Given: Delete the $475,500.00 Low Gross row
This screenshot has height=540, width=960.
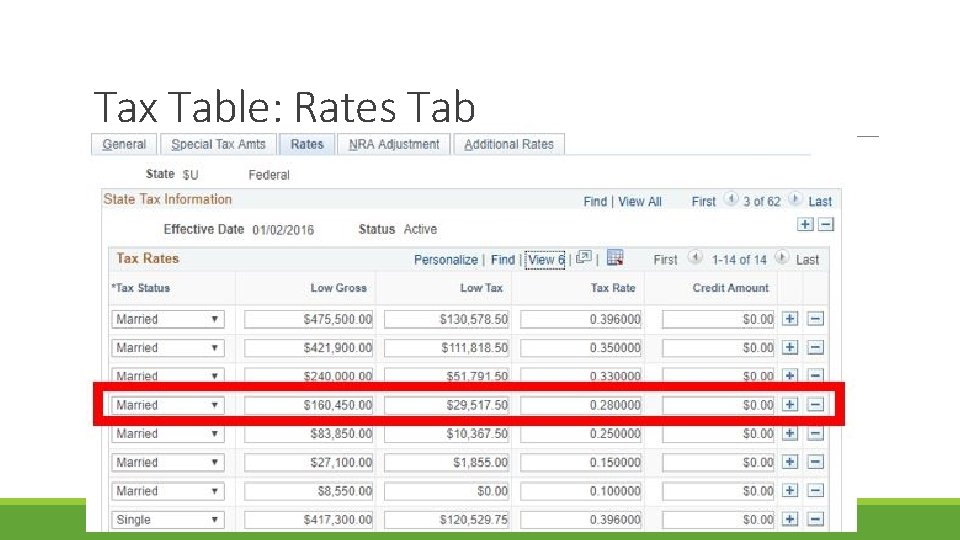Looking at the screenshot, I should [816, 319].
